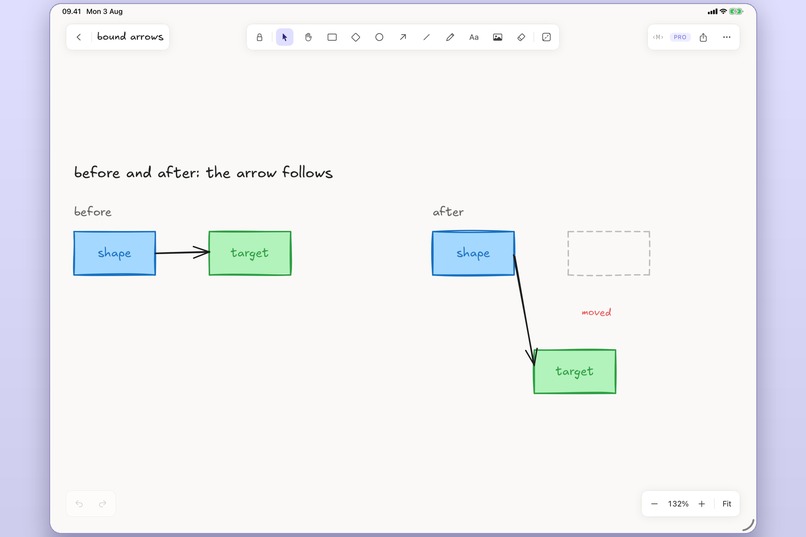
Task: Zoom out with the minus button
Action: click(x=654, y=504)
